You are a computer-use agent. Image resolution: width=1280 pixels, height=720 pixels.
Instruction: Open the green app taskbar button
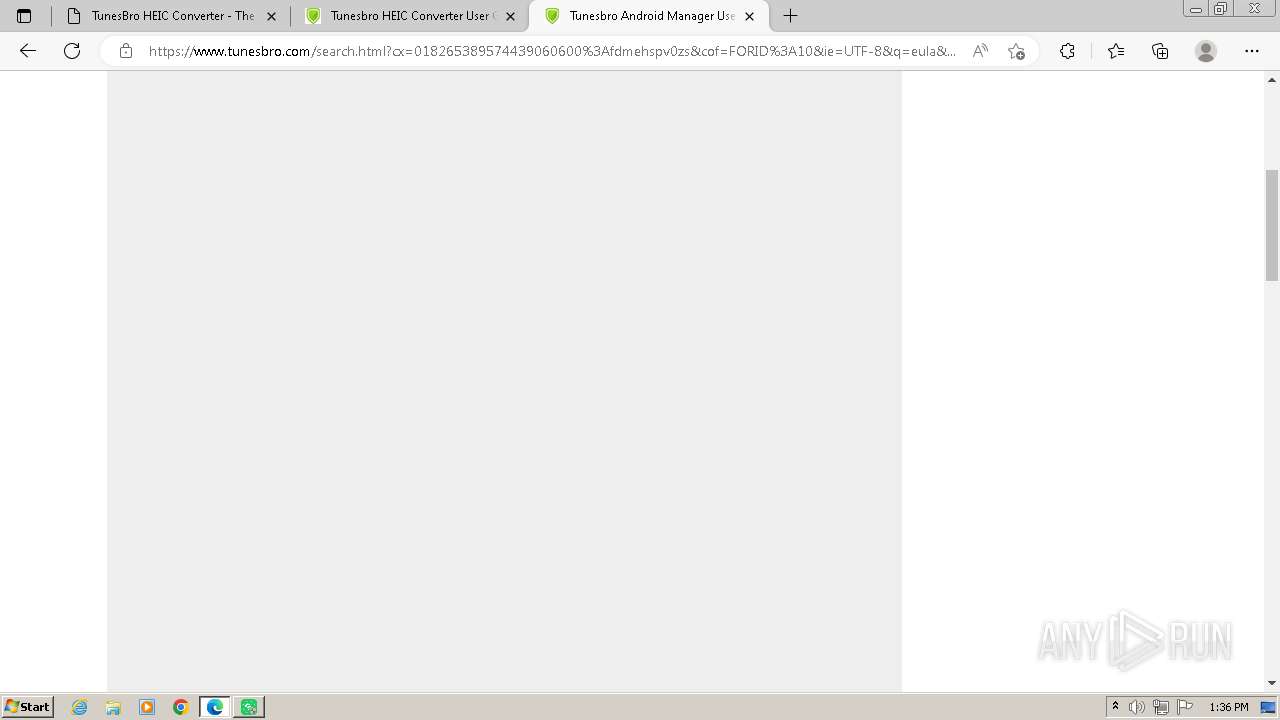coord(249,707)
